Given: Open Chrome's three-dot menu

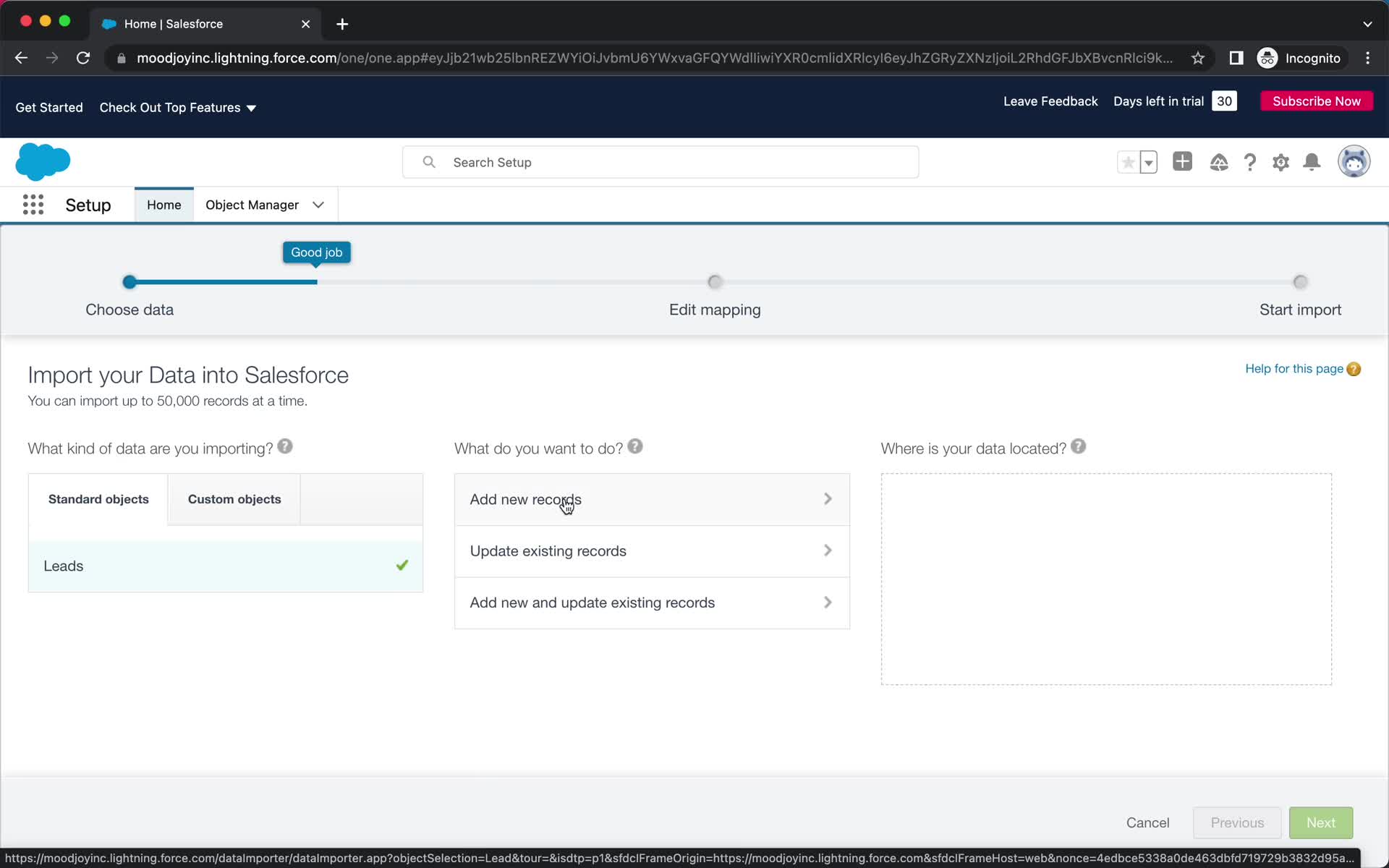Looking at the screenshot, I should [1367, 58].
